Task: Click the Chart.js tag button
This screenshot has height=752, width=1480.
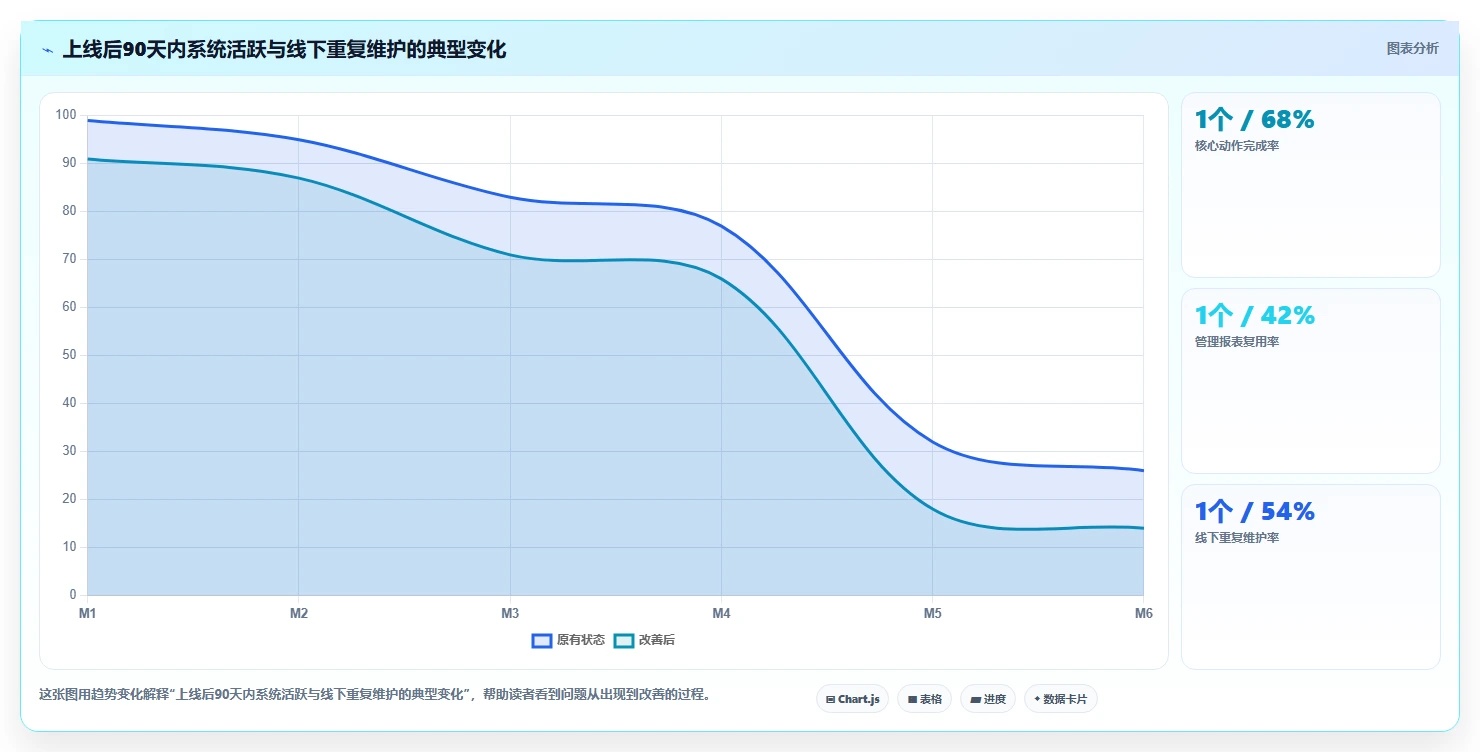Action: pos(852,699)
